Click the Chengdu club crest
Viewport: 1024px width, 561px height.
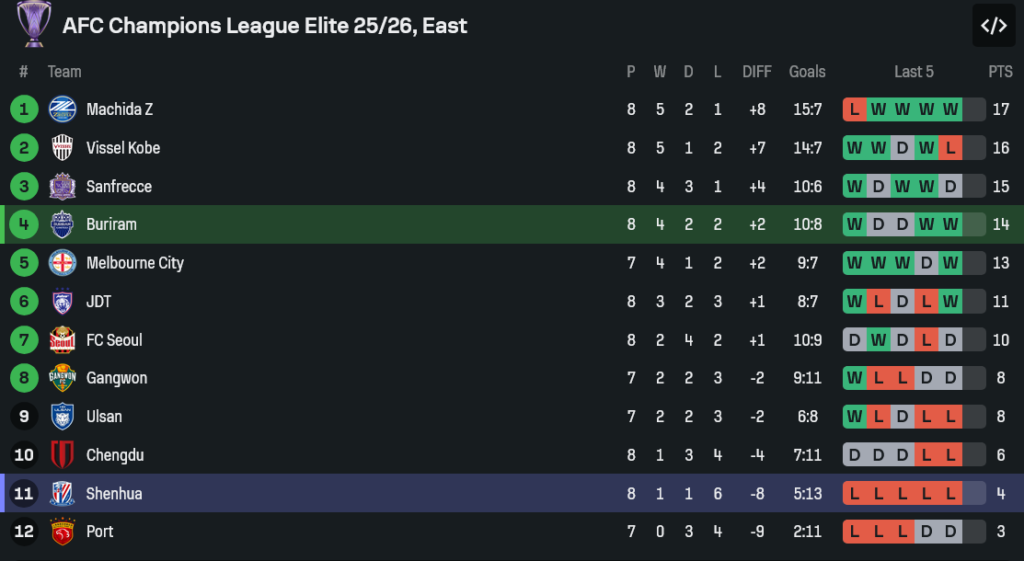[x=62, y=455]
